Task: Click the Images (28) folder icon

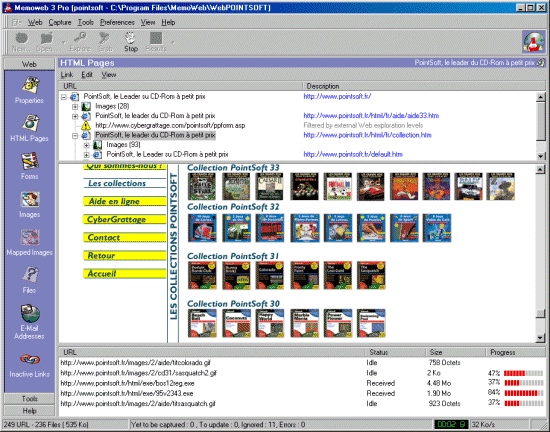Action: [86, 106]
